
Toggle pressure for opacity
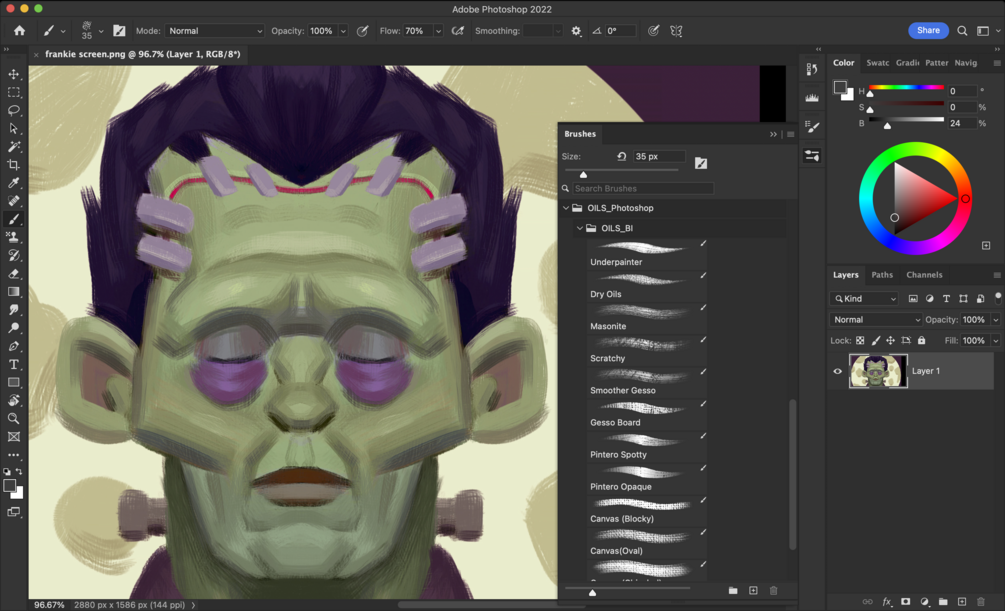362,31
